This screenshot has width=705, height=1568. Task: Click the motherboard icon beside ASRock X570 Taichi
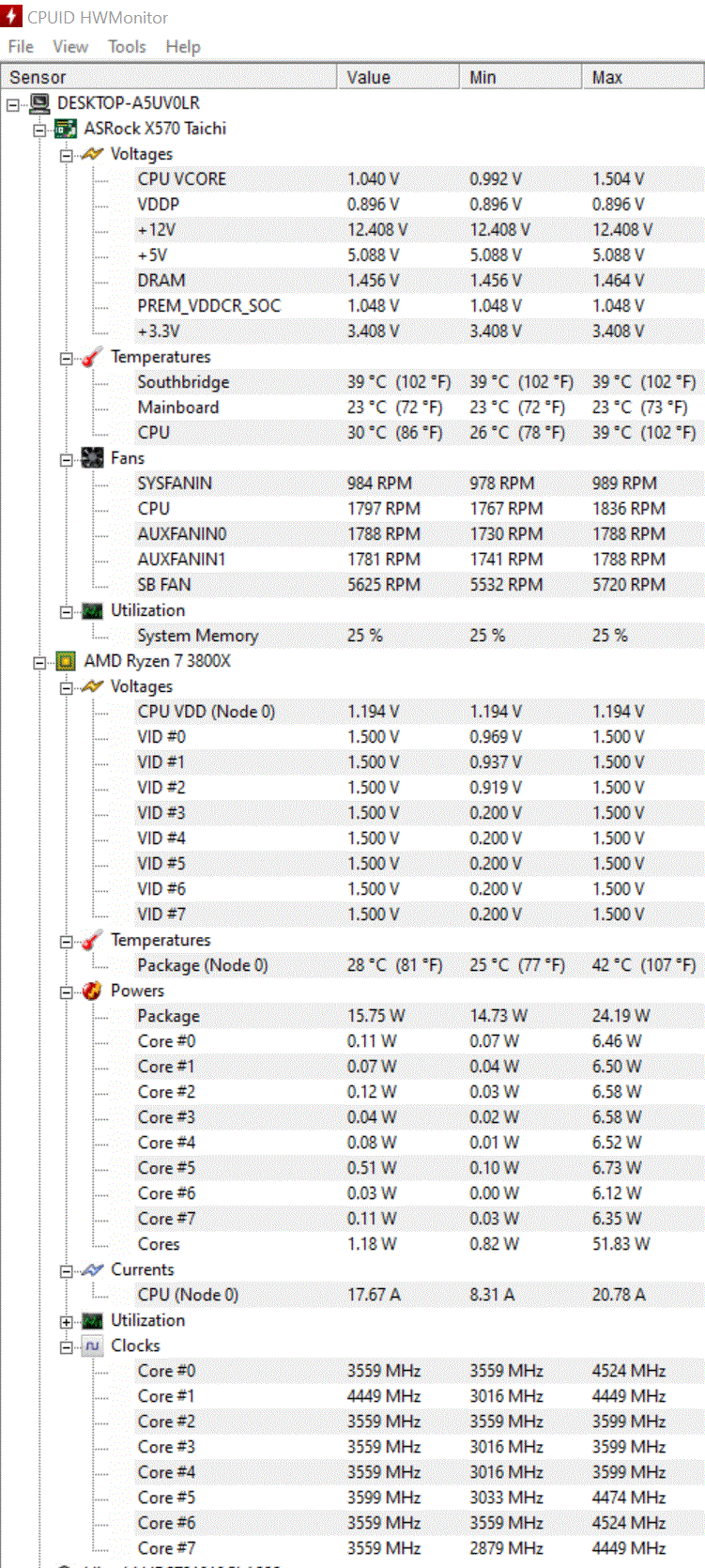coord(66,129)
